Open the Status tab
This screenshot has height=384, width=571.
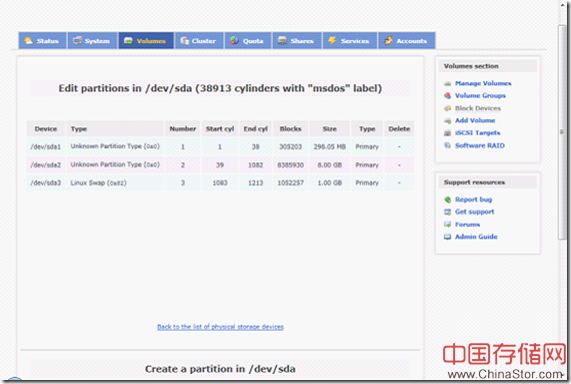(43, 40)
